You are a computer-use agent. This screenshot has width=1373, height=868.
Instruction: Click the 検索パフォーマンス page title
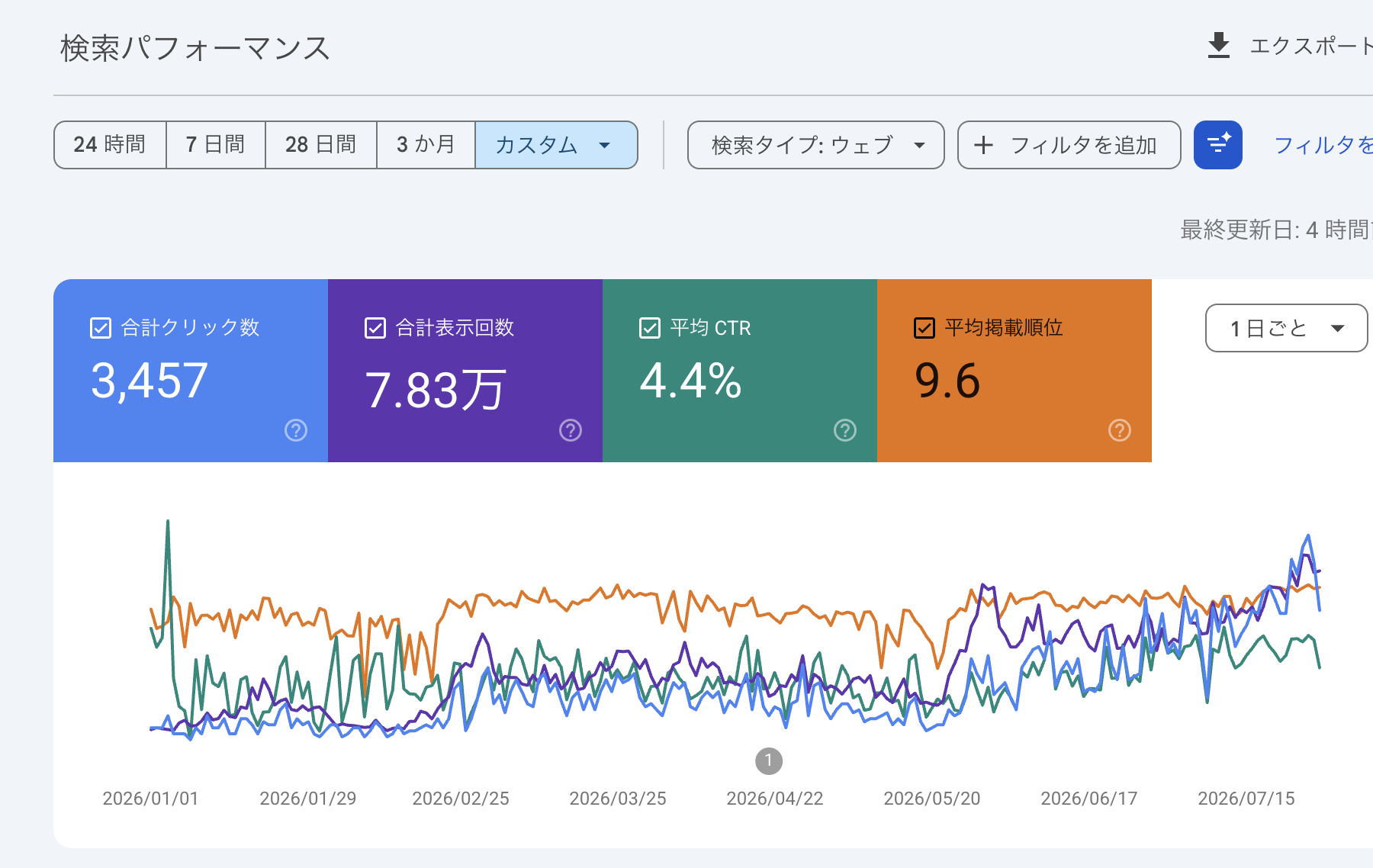tap(195, 48)
